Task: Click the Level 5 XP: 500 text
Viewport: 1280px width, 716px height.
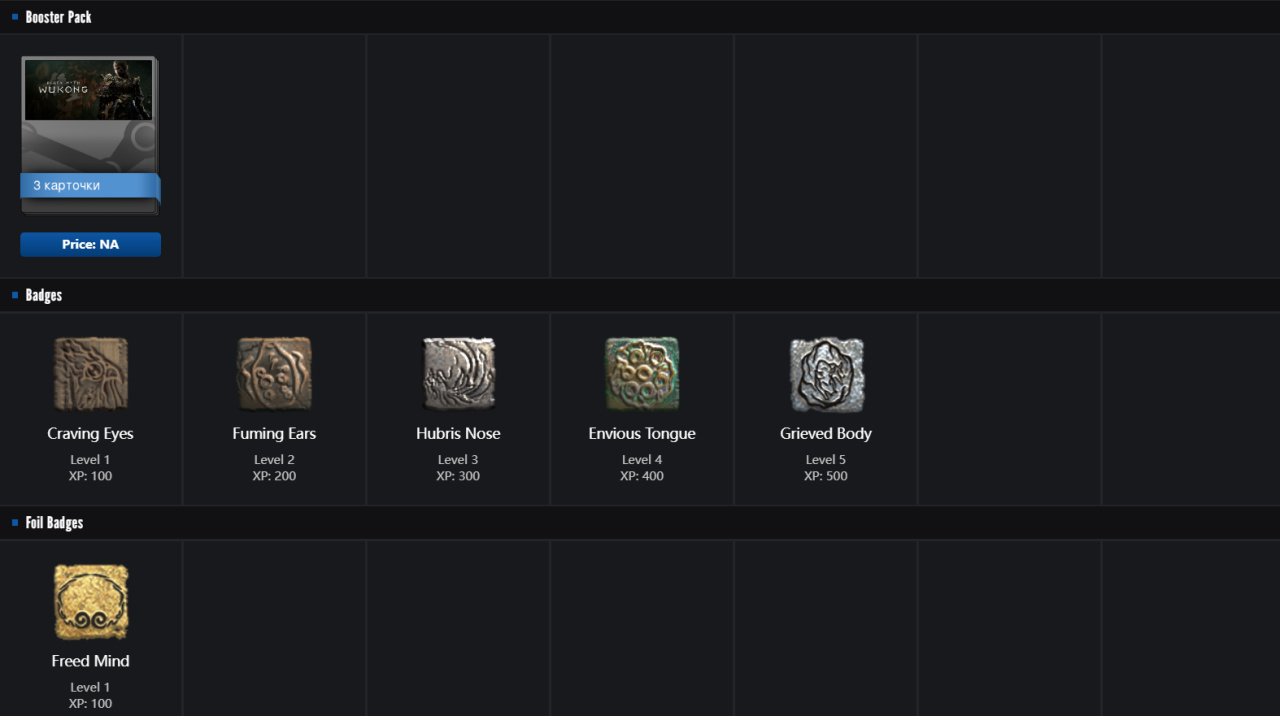Action: click(826, 468)
